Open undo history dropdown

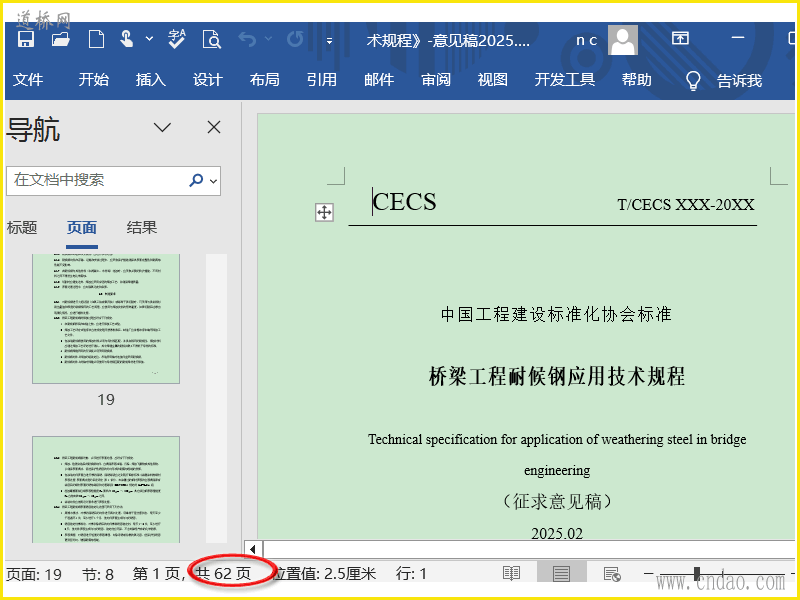click(268, 39)
